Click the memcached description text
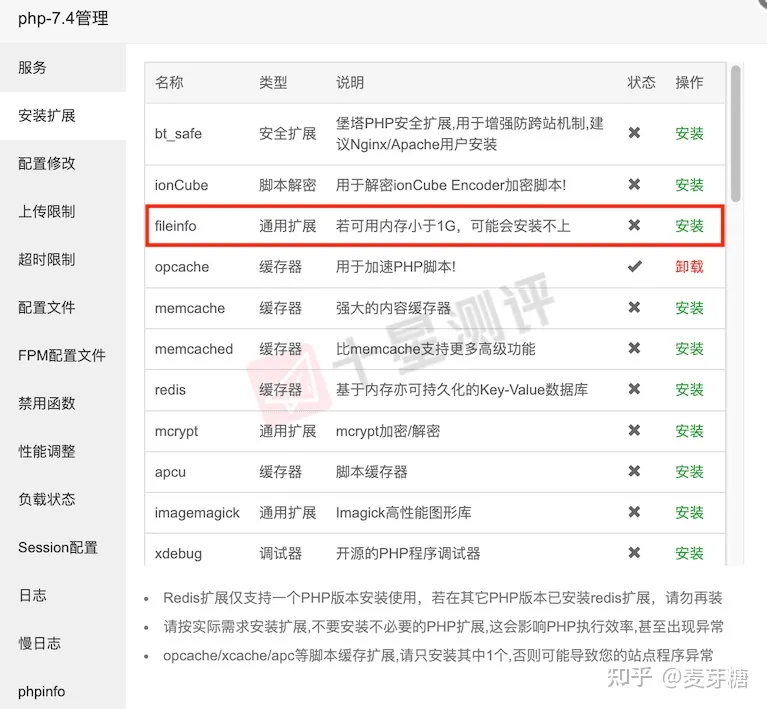The image size is (767, 709). [x=435, y=349]
